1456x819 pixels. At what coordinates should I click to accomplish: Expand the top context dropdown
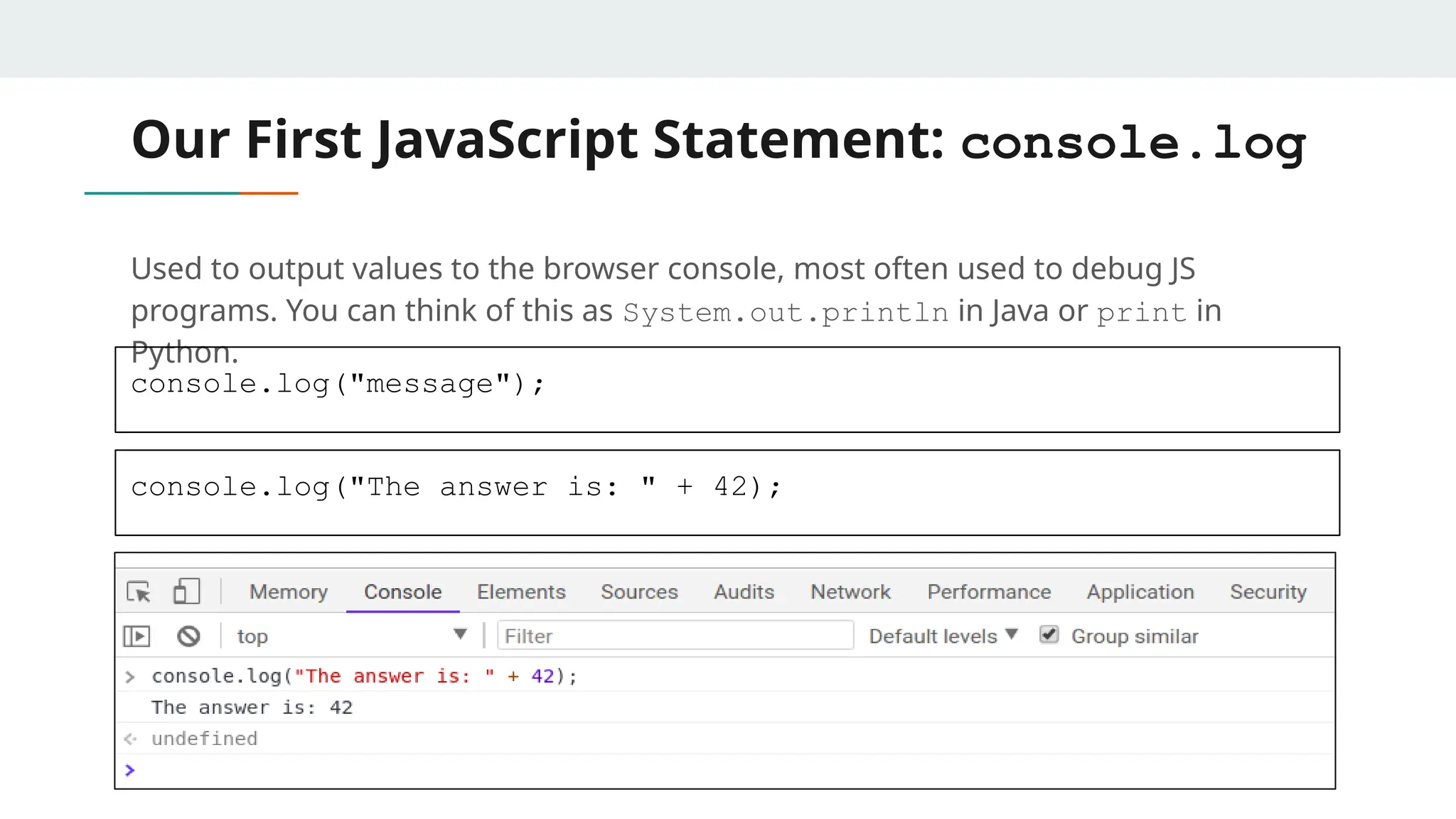point(352,636)
